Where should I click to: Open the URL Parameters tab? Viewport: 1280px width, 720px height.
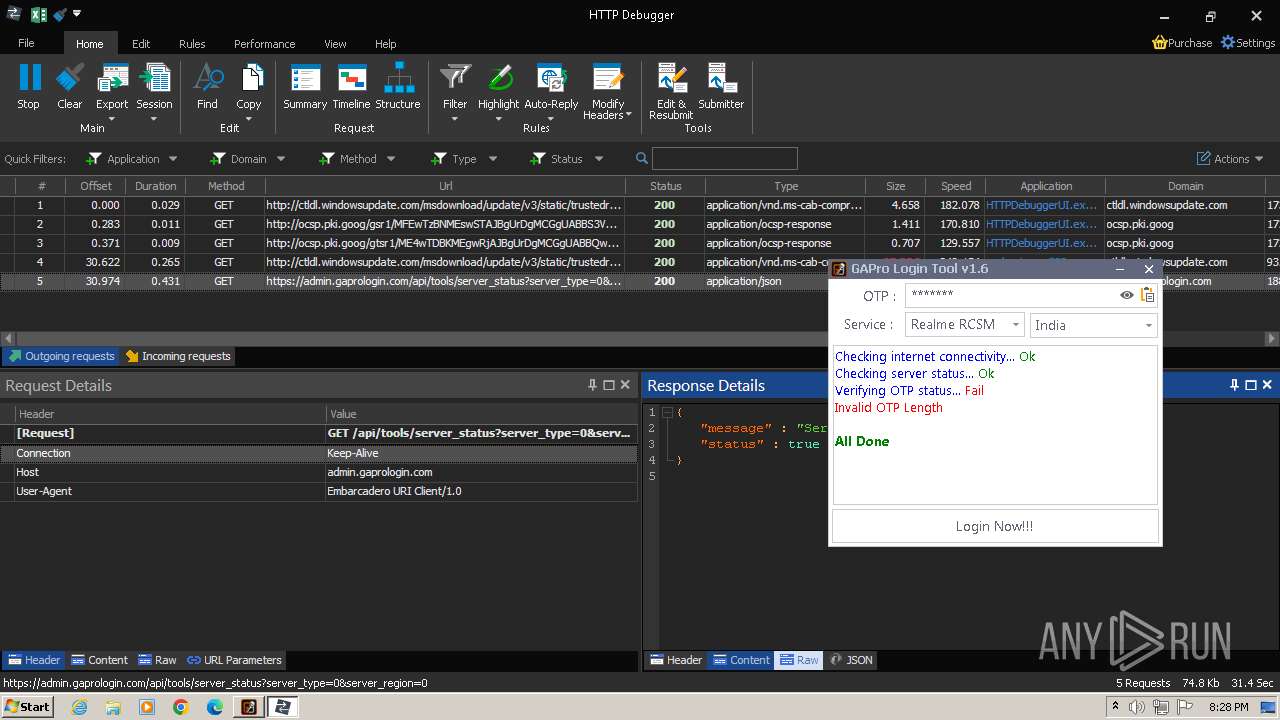(x=234, y=660)
